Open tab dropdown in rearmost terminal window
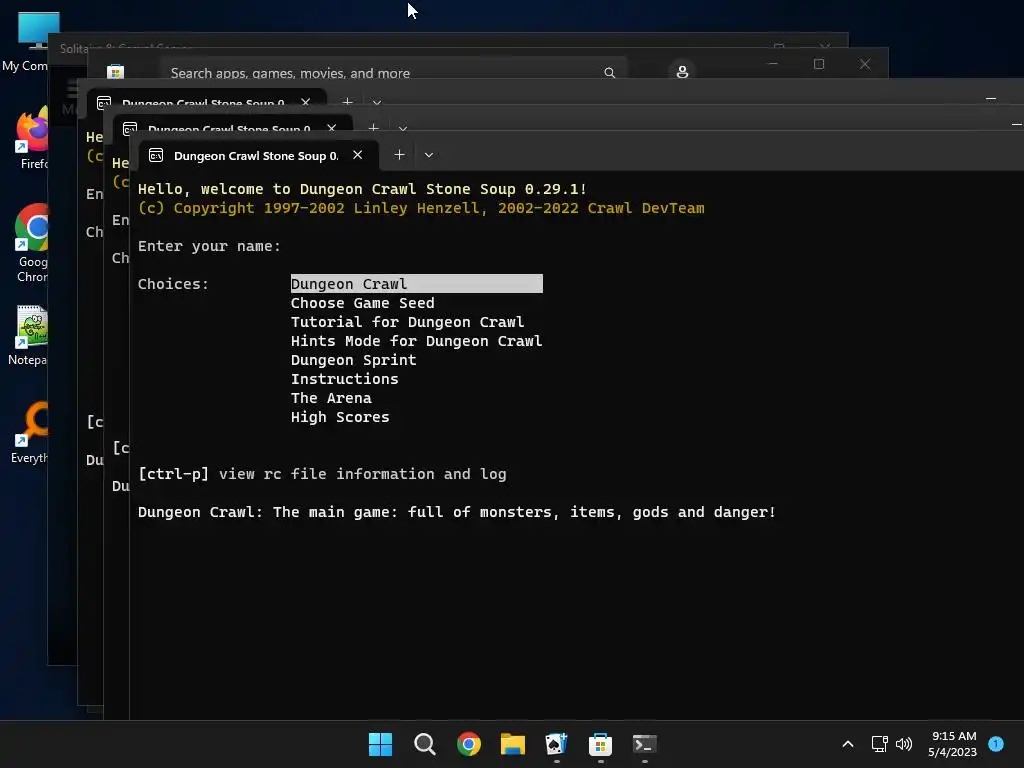Image resolution: width=1024 pixels, height=768 pixels. (x=377, y=103)
